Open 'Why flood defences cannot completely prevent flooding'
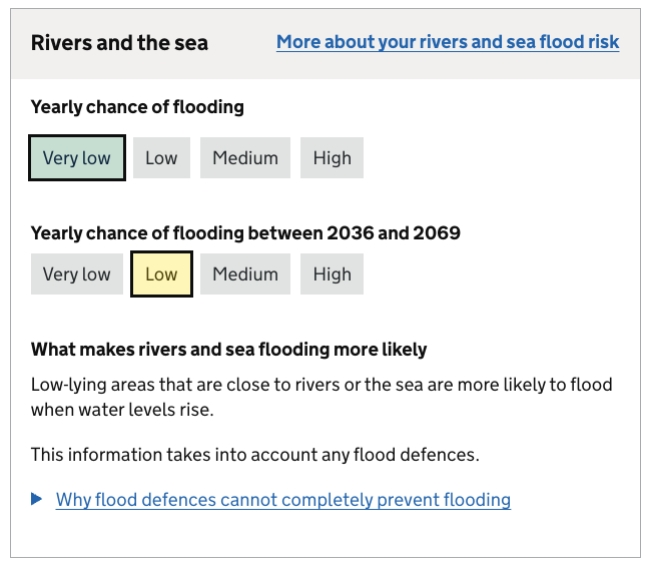This screenshot has width=650, height=566. (283, 499)
